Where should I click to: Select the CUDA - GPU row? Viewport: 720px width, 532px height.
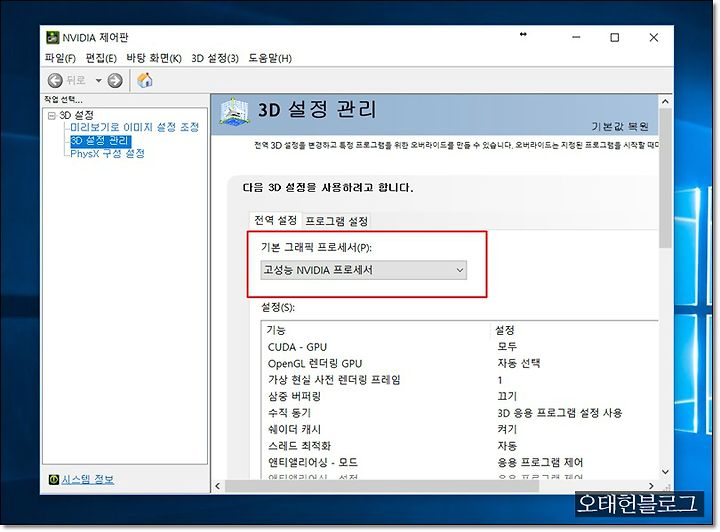point(459,347)
